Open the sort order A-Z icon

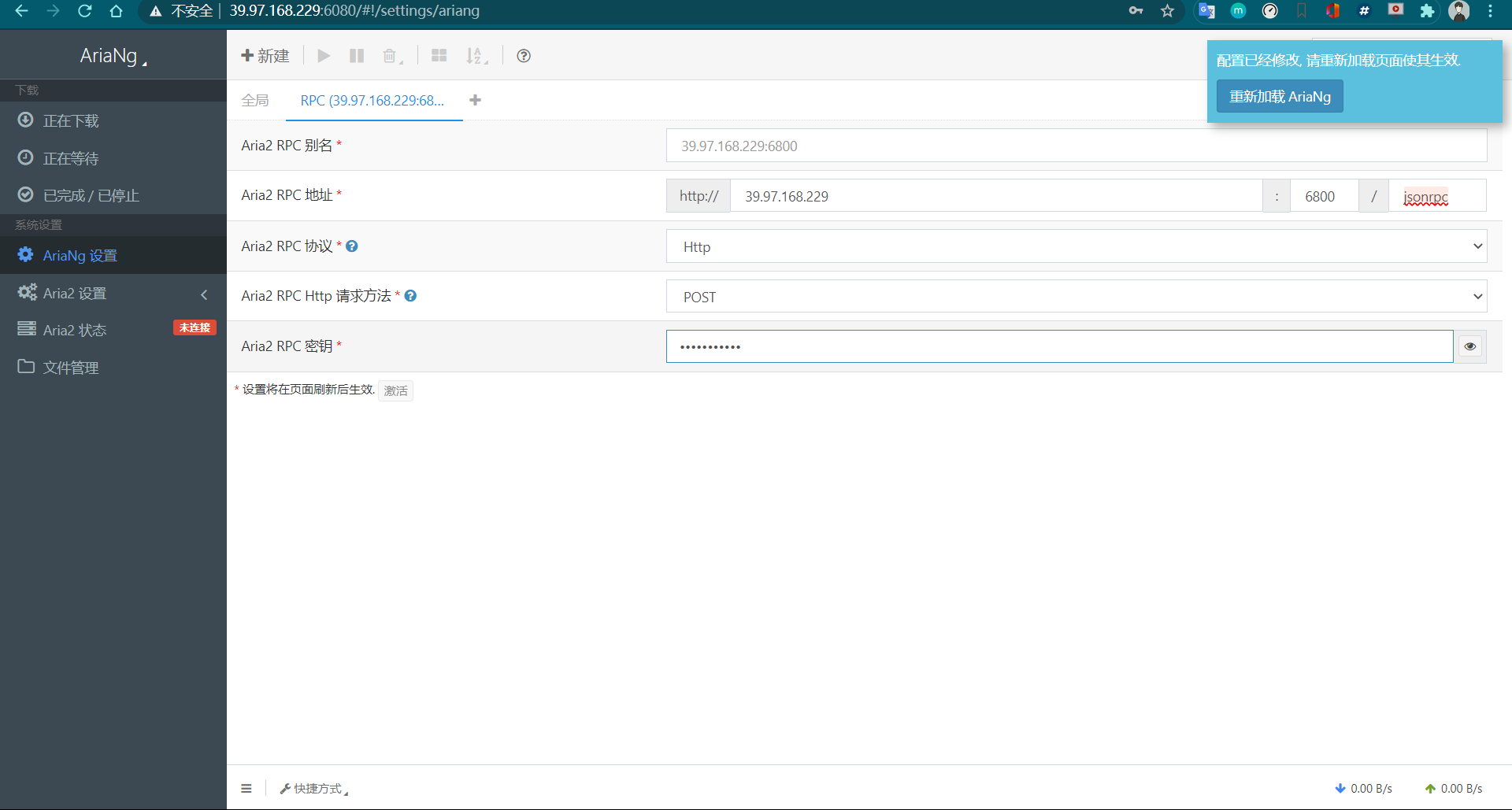click(475, 56)
